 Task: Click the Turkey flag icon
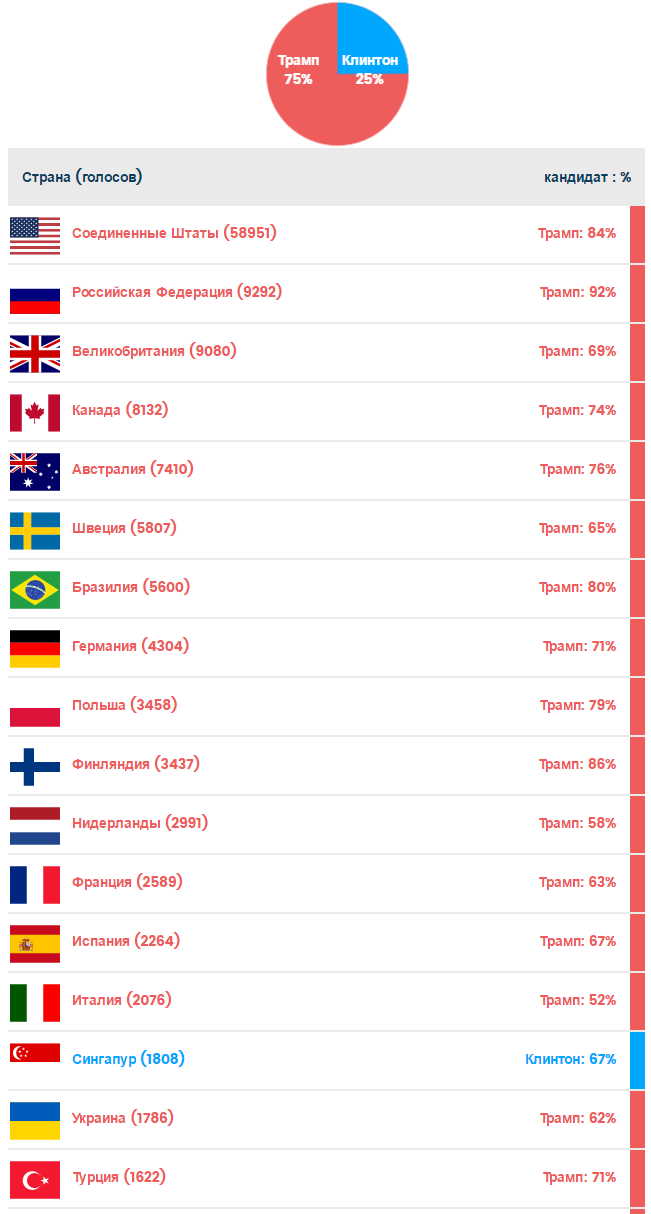pos(35,1178)
